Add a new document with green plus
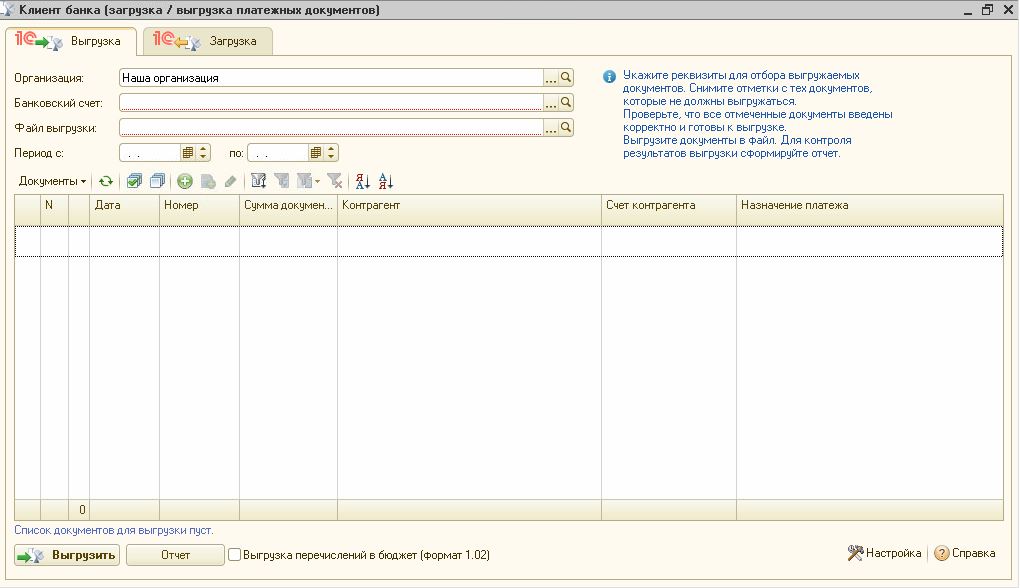This screenshot has width=1020, height=588. [185, 181]
